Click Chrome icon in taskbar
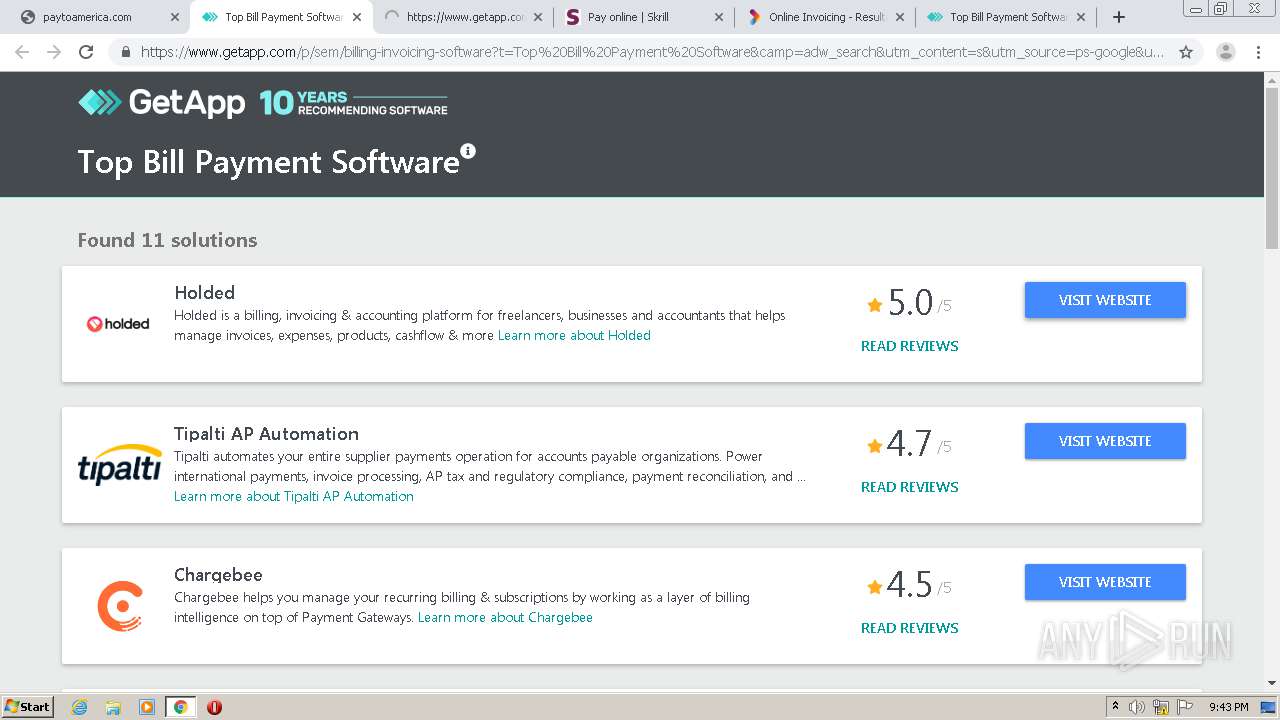 180,707
